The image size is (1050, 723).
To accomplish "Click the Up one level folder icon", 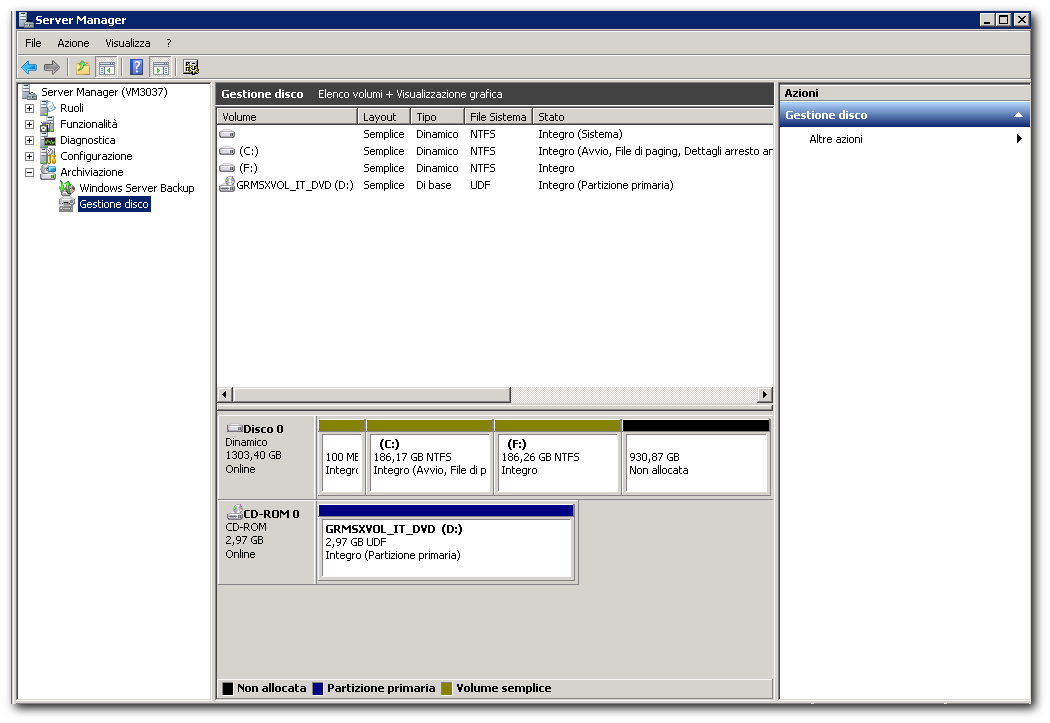I will point(83,67).
